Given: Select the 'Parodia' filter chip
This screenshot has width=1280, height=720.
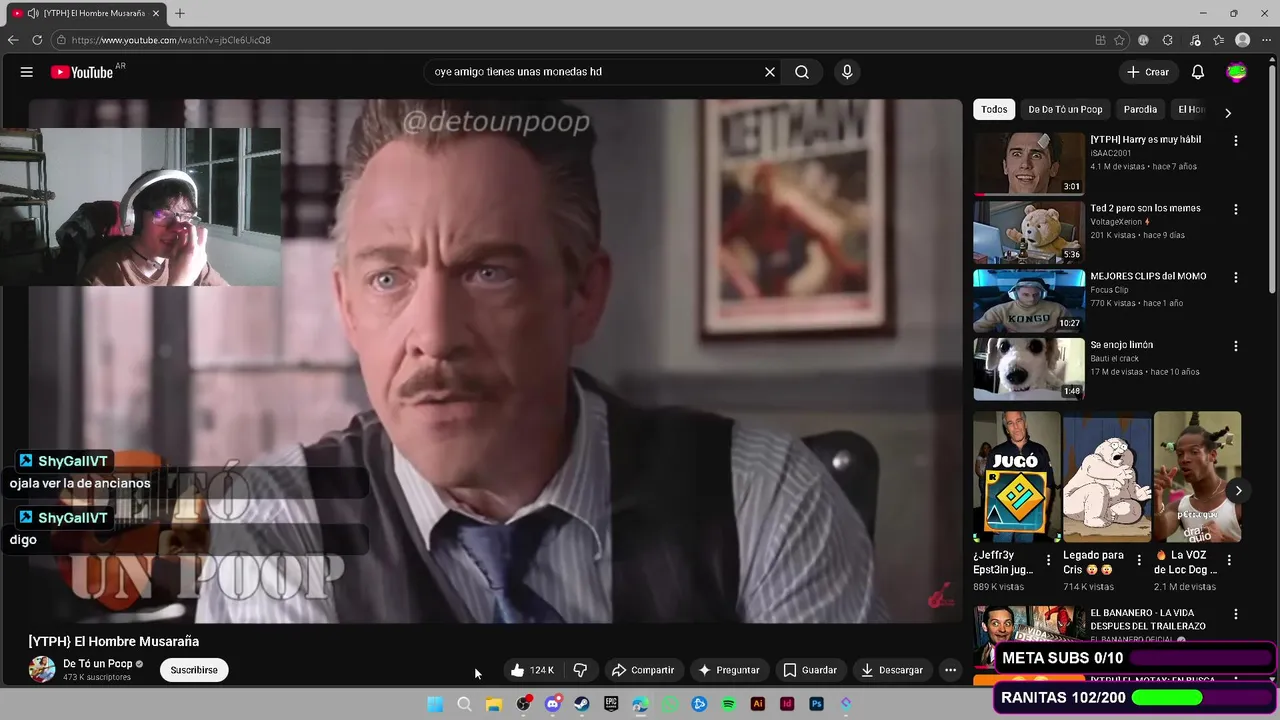Looking at the screenshot, I should [1140, 110].
